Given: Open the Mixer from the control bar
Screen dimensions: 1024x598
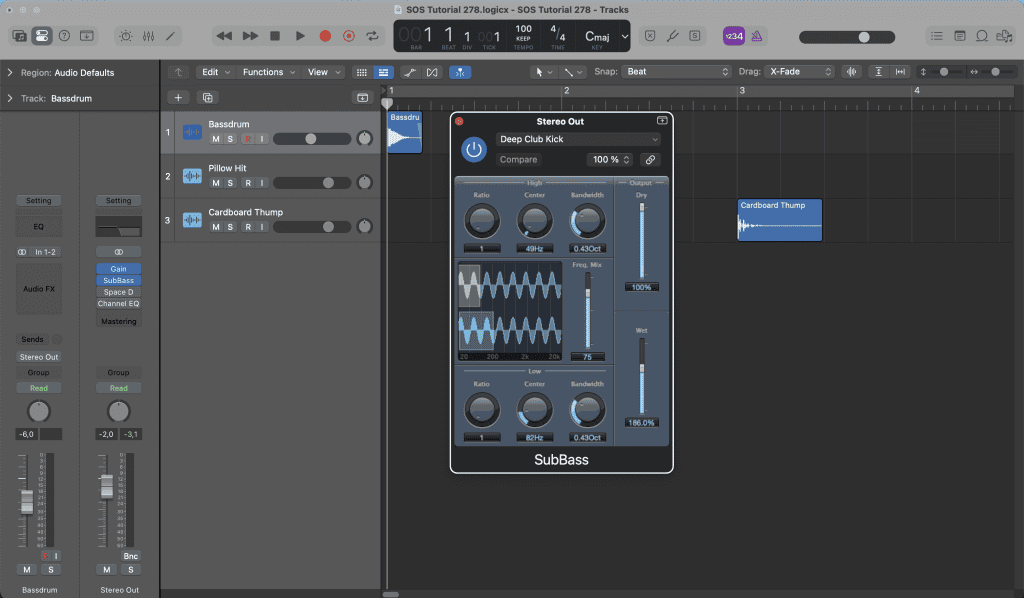Looking at the screenshot, I should 148,36.
